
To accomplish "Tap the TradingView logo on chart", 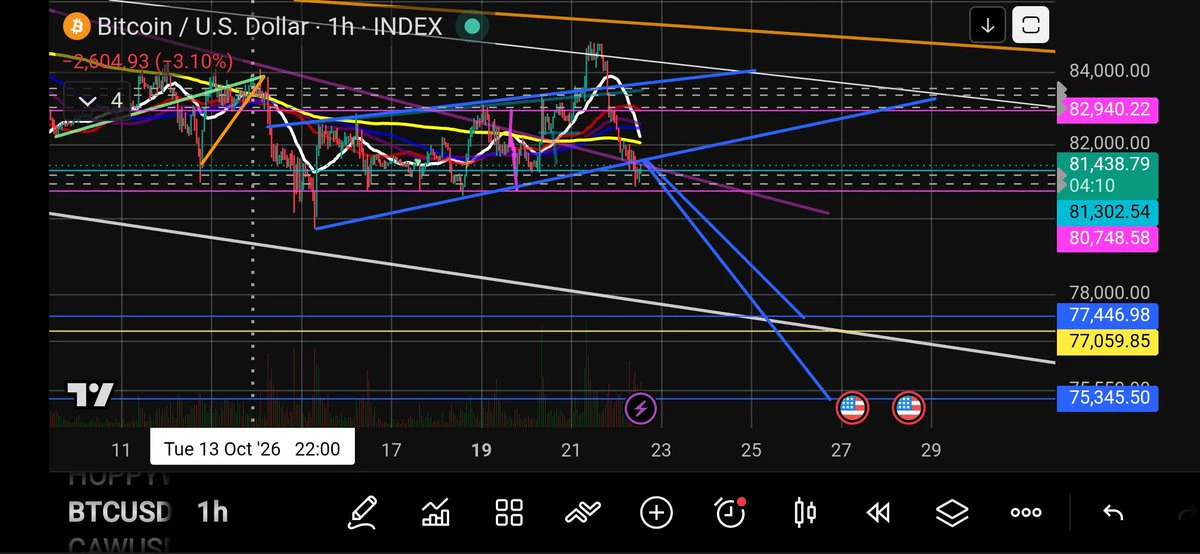I will (91, 395).
